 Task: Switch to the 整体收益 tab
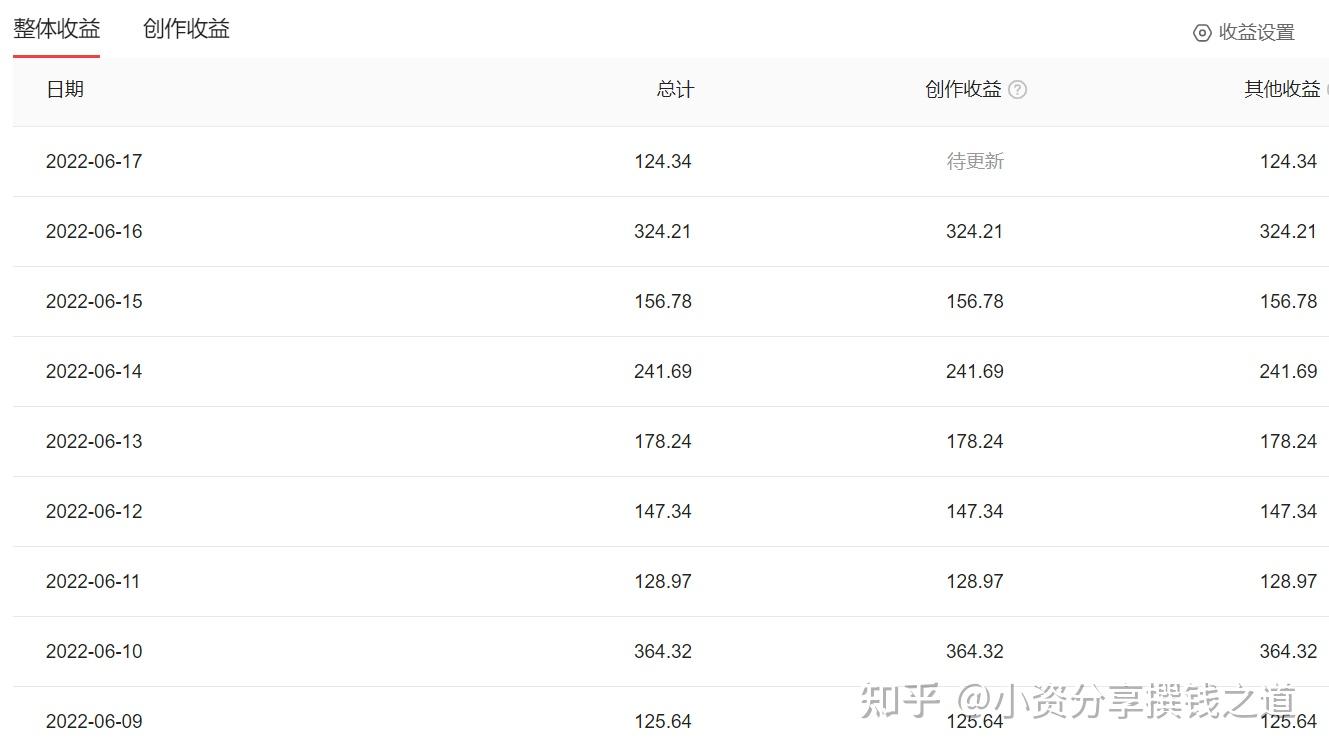[x=57, y=29]
